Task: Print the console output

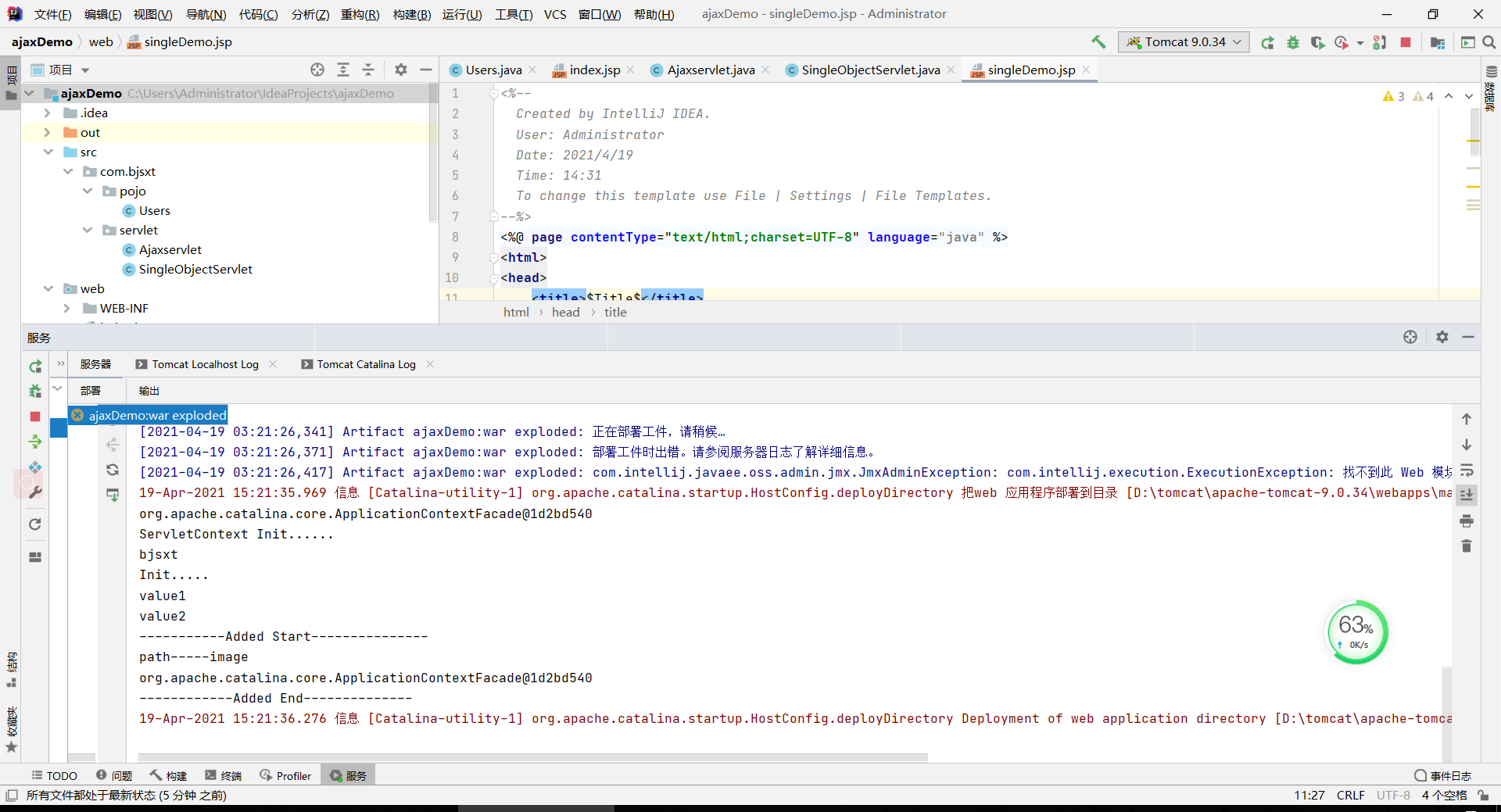Action: pos(1467,520)
